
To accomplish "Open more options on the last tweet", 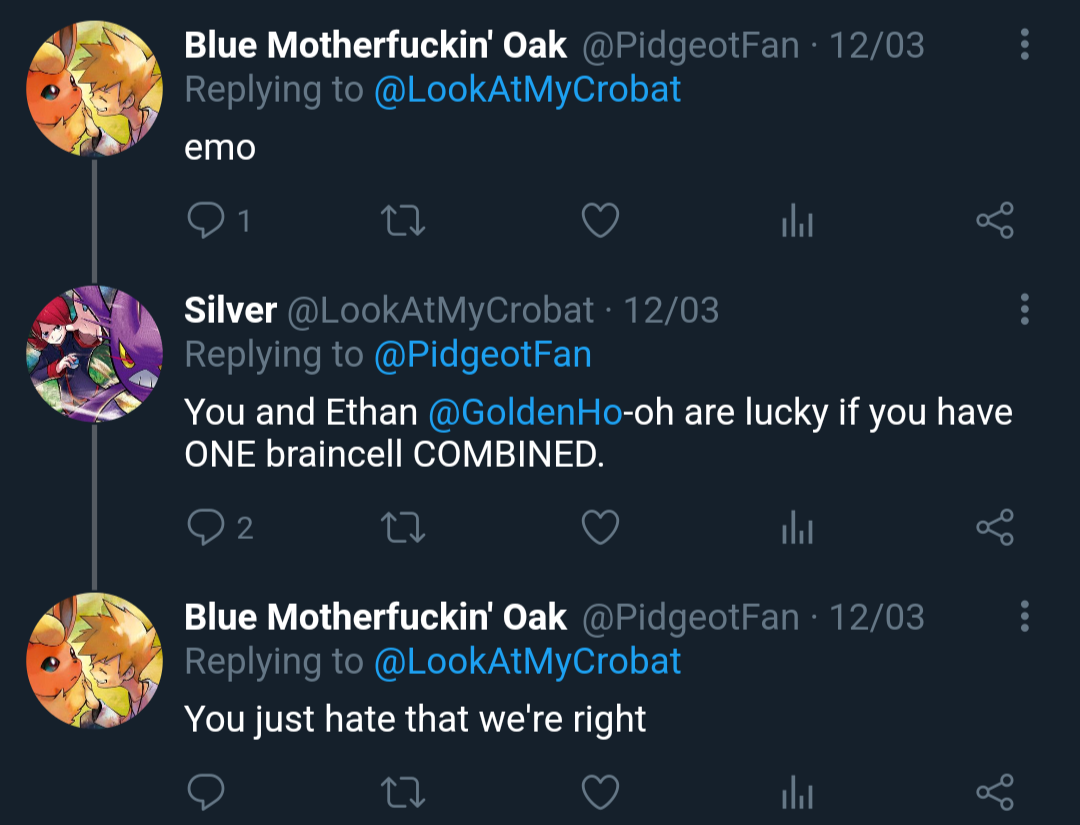I will click(1024, 617).
